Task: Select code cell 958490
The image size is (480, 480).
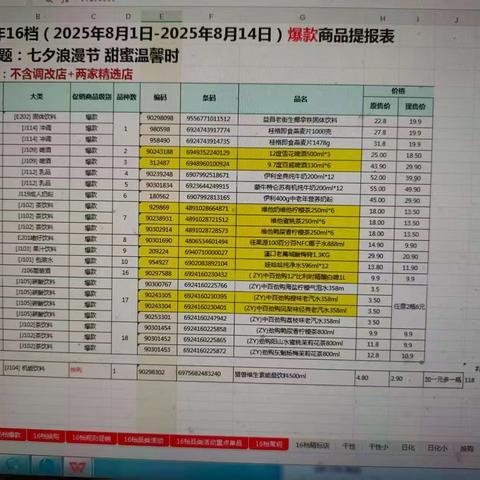Action: [160, 141]
